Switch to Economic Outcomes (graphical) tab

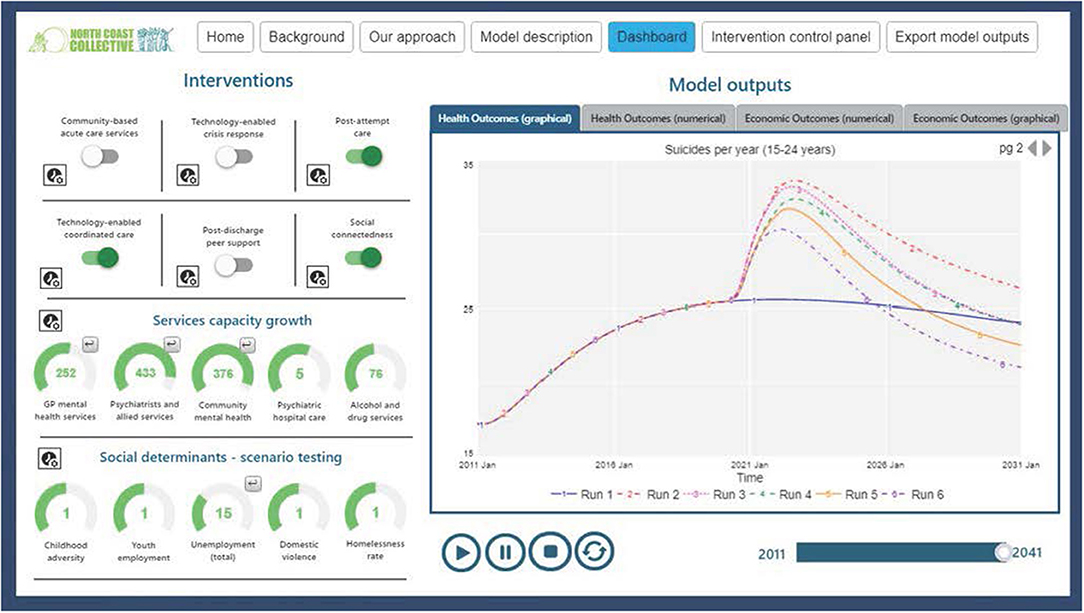[986, 118]
